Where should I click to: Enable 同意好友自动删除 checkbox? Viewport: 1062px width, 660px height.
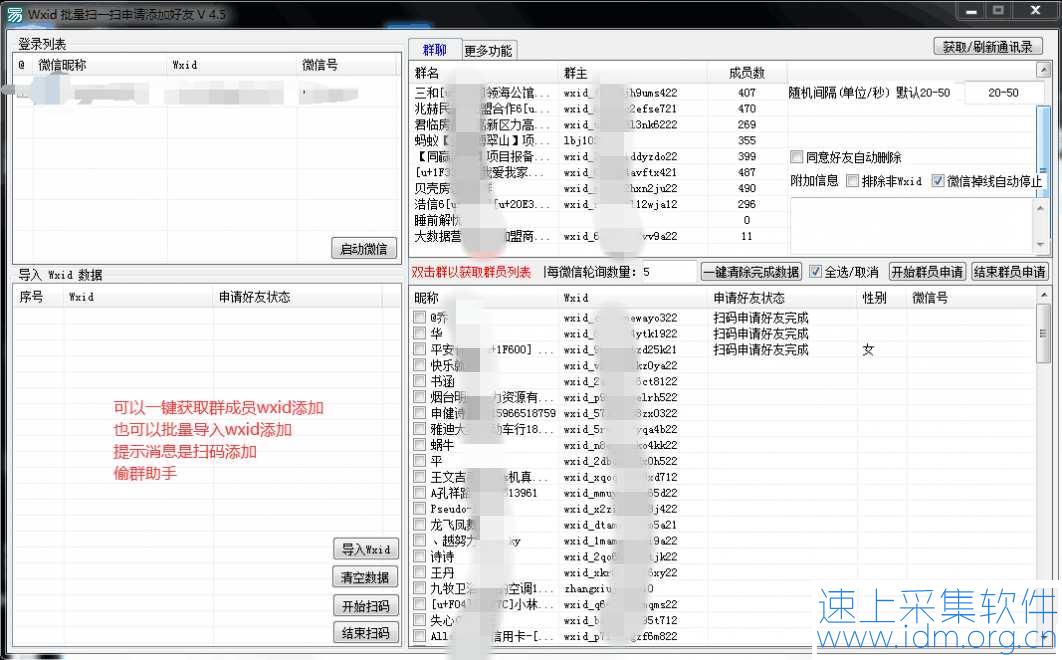[x=796, y=157]
